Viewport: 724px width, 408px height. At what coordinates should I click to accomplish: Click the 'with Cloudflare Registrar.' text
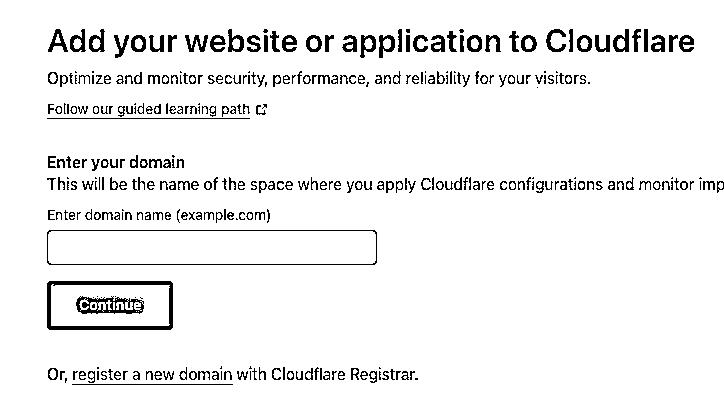point(327,374)
